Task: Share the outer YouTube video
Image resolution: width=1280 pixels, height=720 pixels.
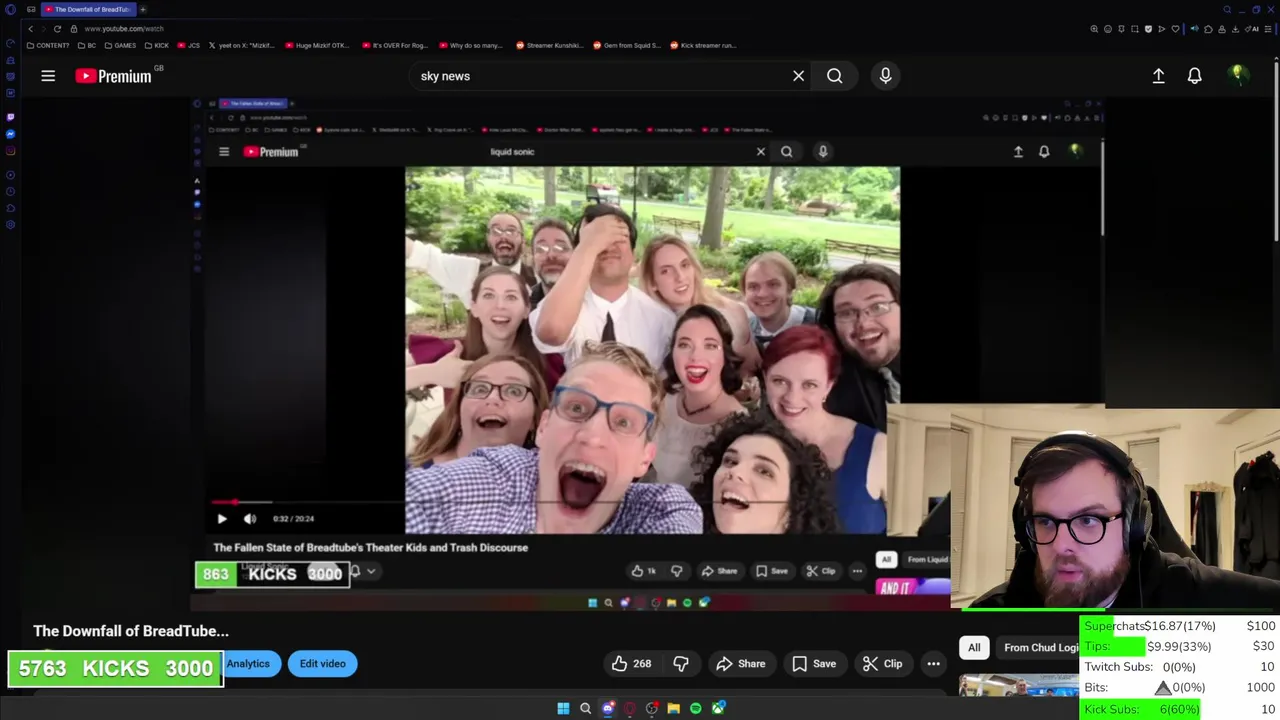Action: [740, 664]
